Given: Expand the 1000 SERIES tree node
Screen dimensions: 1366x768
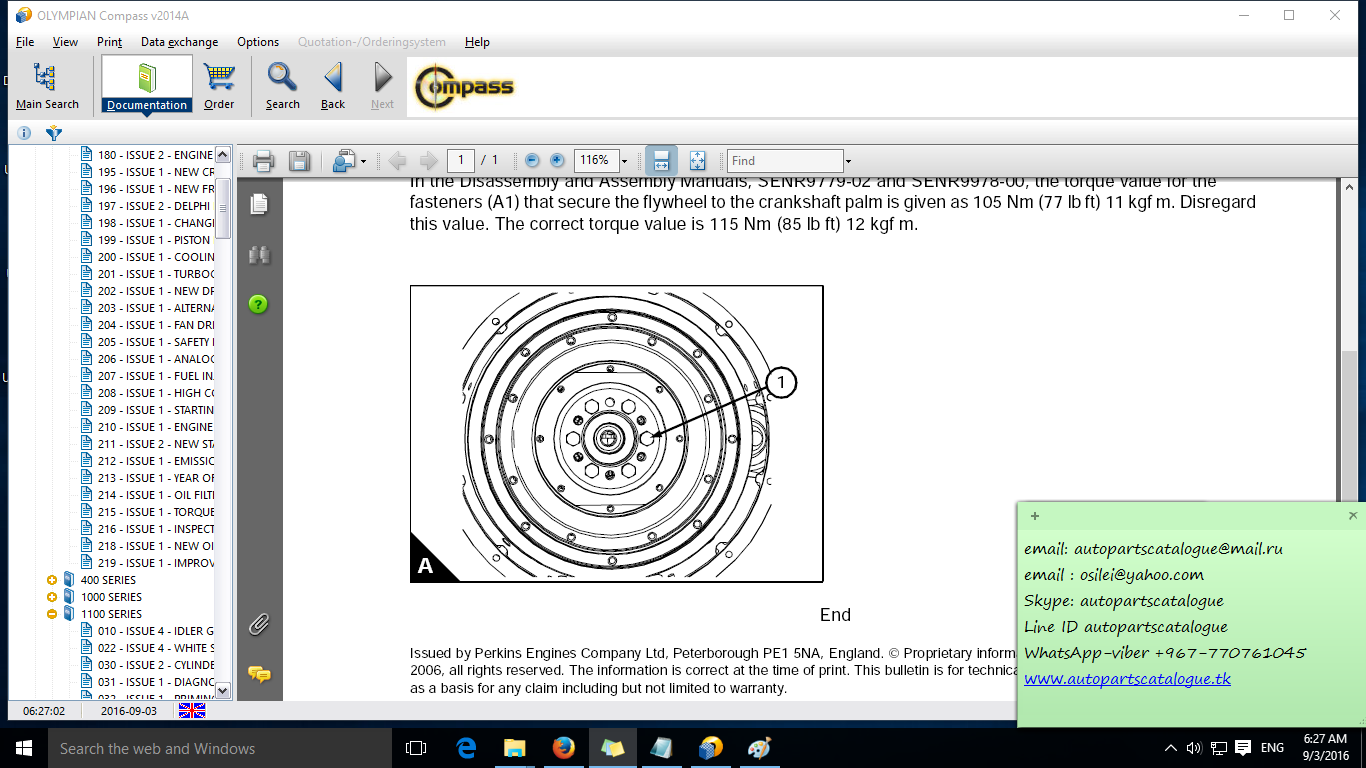Looking at the screenshot, I should pos(52,597).
